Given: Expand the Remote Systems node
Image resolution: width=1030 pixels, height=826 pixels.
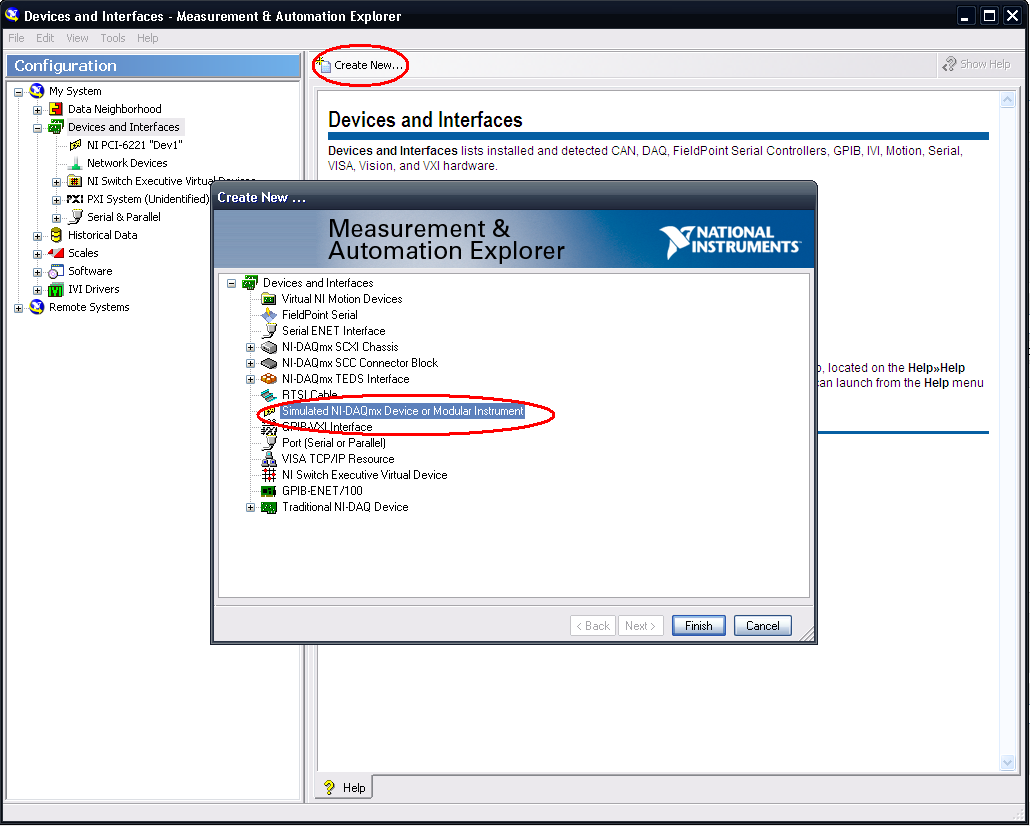Looking at the screenshot, I should (18, 308).
